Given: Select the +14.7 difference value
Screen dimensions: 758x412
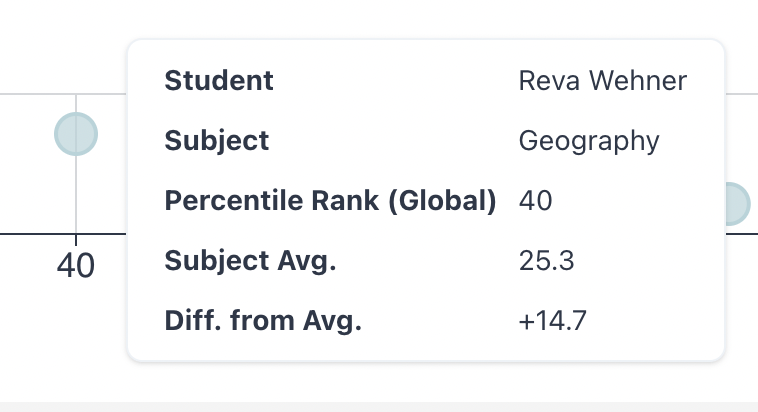Looking at the screenshot, I should (x=553, y=321).
